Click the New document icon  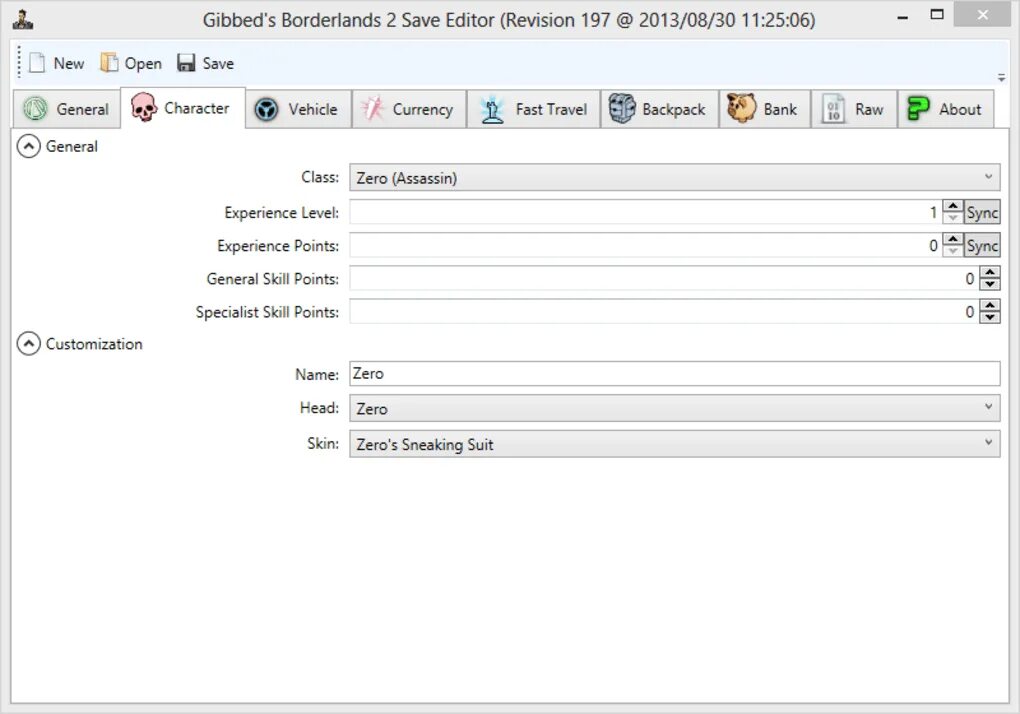point(37,63)
